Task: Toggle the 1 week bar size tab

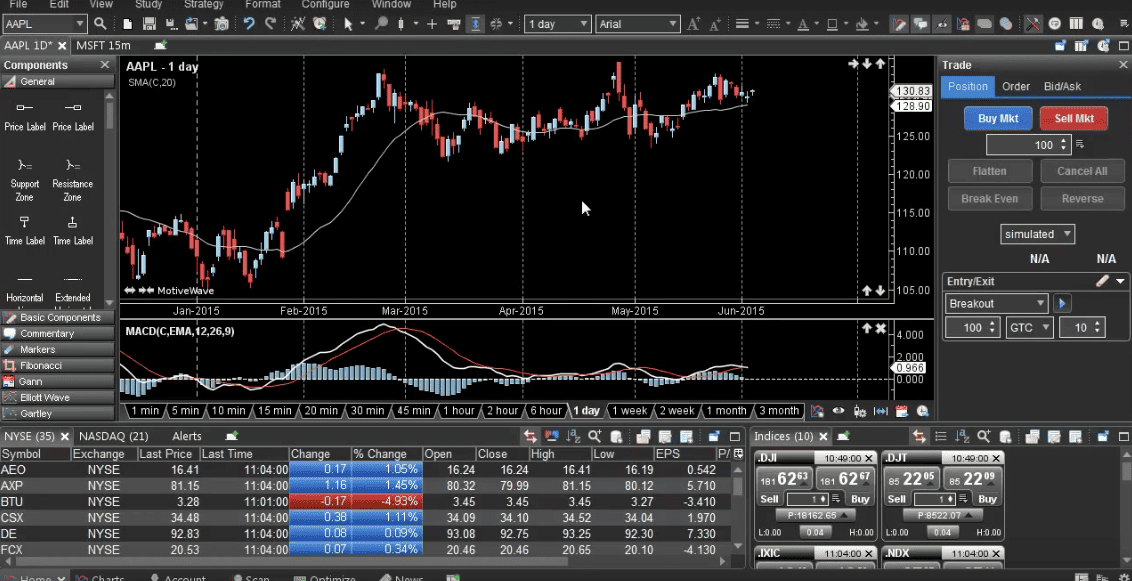Action: [629, 411]
